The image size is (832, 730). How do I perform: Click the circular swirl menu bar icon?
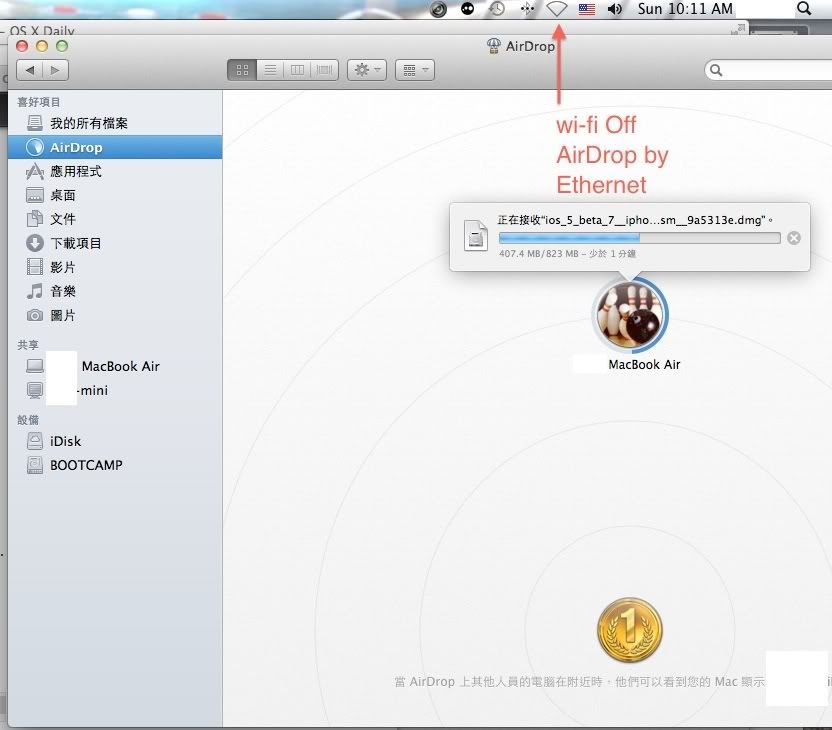[x=438, y=10]
